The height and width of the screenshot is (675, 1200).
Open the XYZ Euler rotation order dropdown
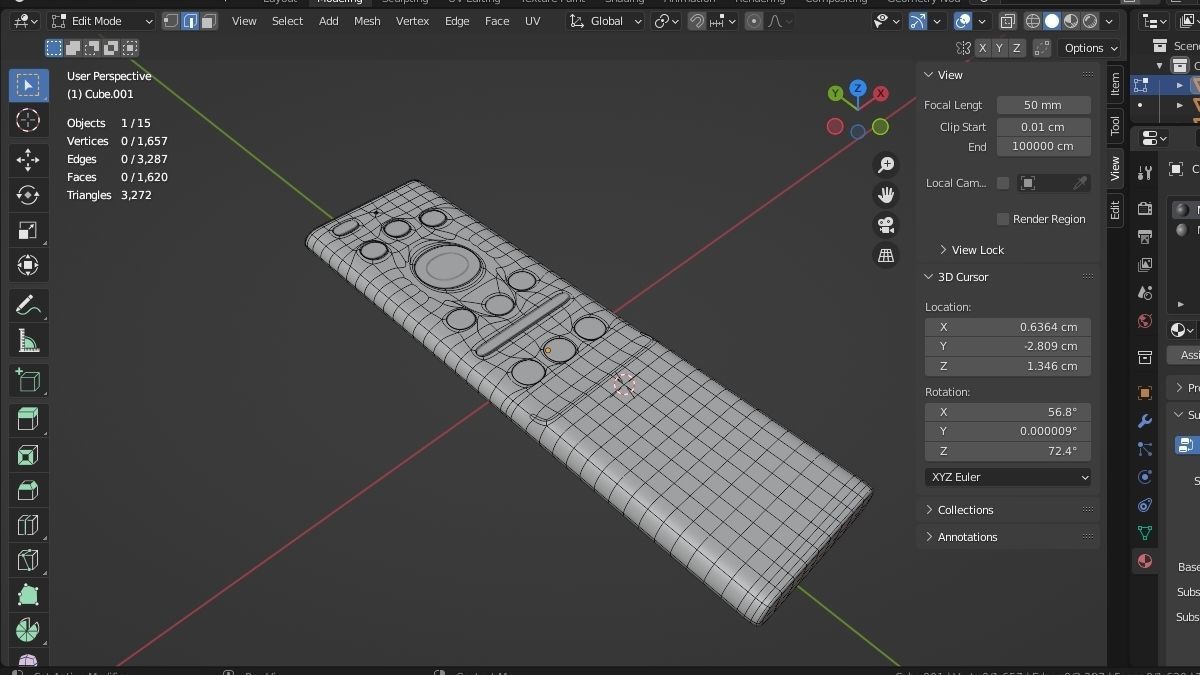(1007, 477)
